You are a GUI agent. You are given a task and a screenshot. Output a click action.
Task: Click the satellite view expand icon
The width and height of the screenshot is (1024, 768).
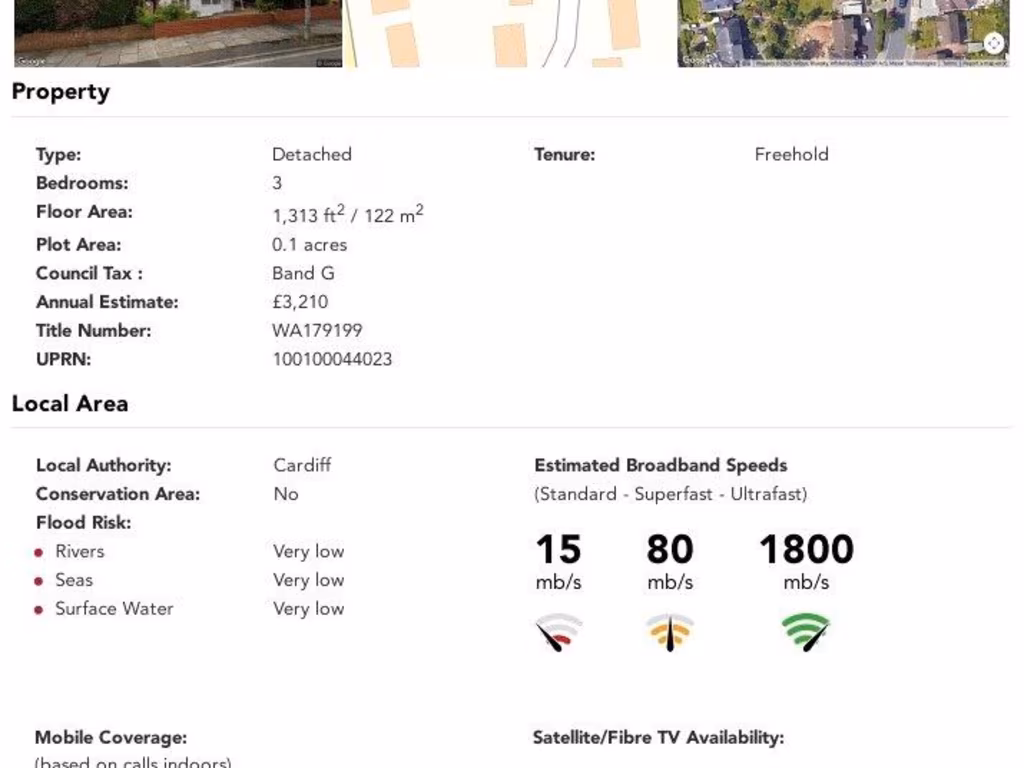point(993,42)
